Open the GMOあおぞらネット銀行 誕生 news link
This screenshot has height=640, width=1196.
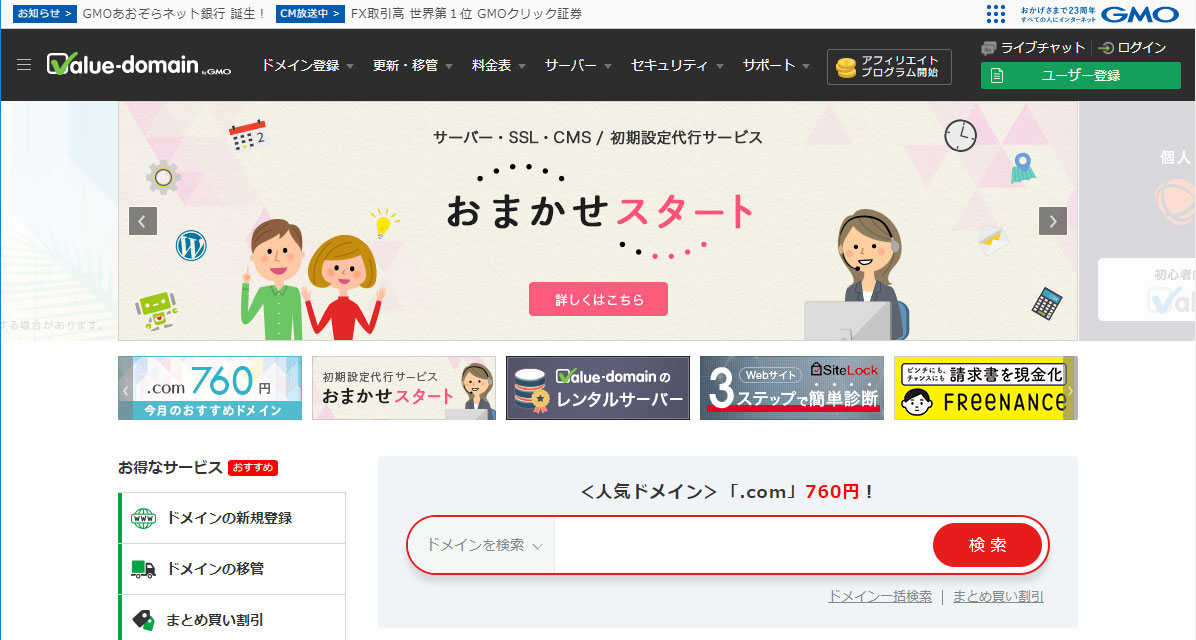[174, 14]
